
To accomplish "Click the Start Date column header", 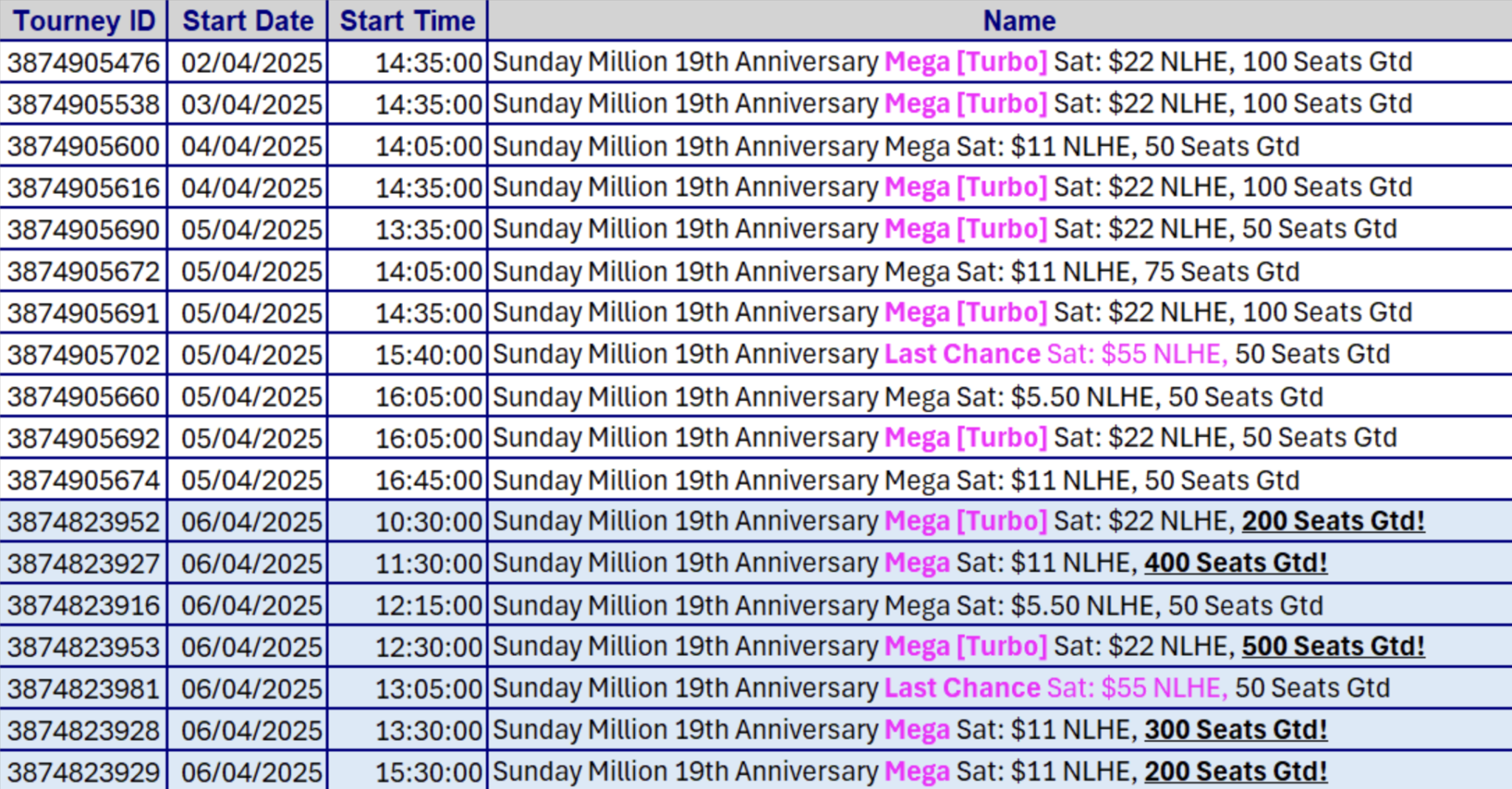I will [x=248, y=21].
